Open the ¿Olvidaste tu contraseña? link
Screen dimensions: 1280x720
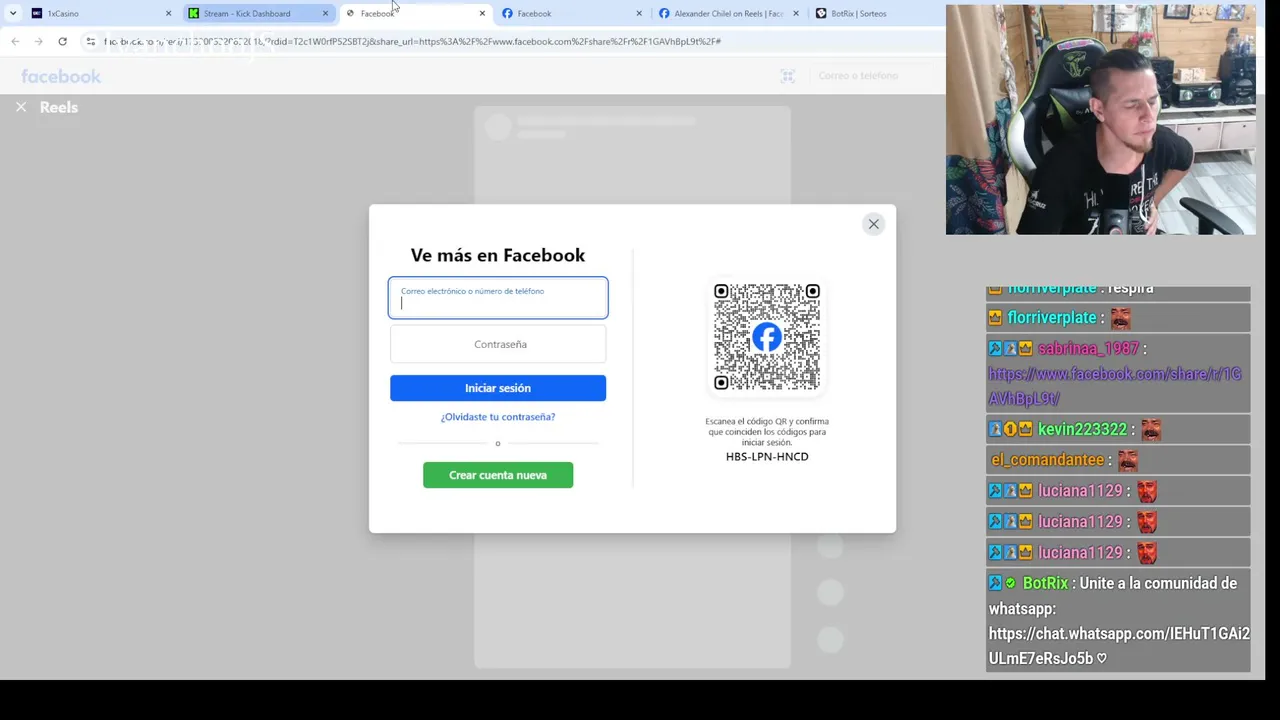(x=498, y=417)
